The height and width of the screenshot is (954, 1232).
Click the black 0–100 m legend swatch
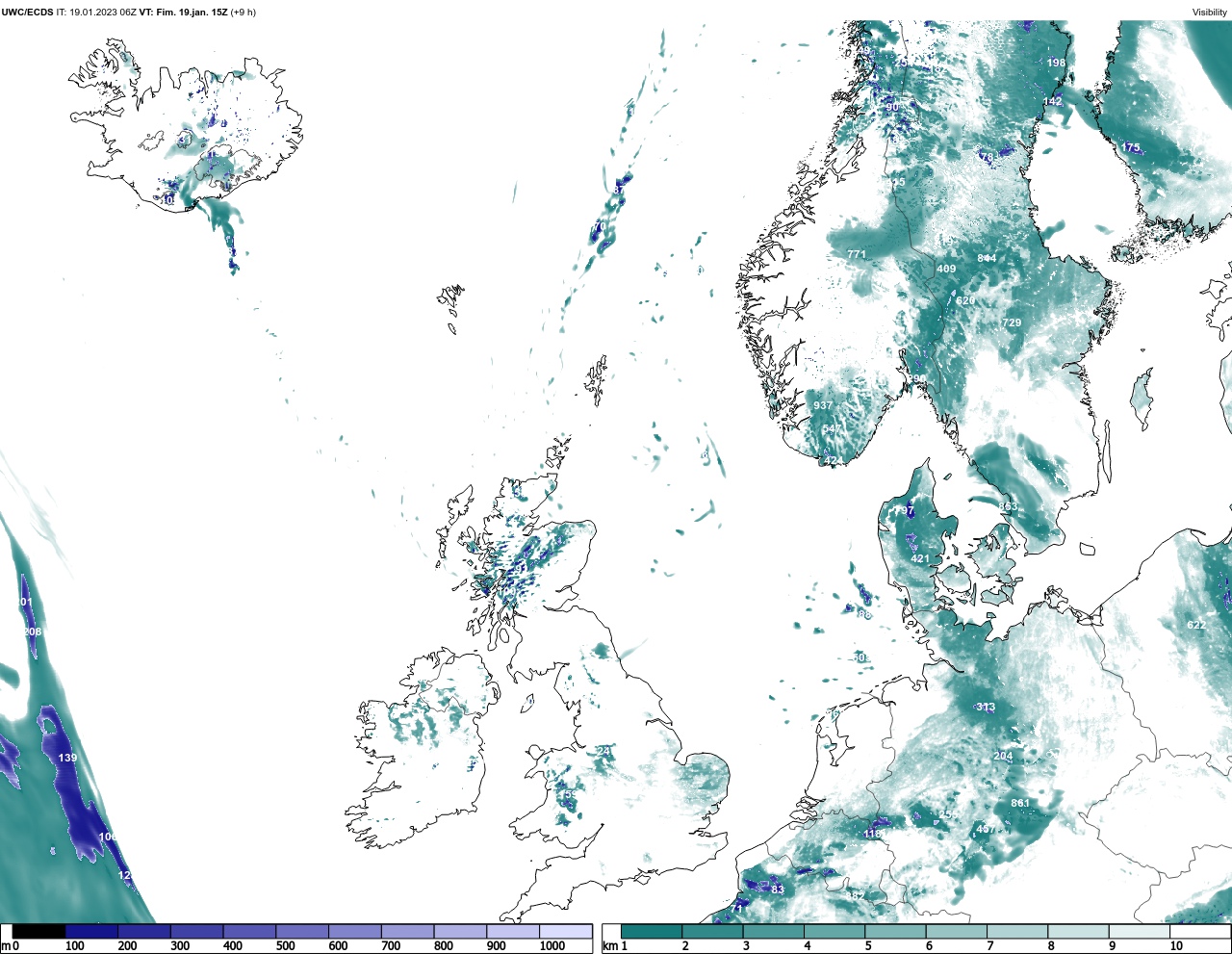[x=38, y=932]
